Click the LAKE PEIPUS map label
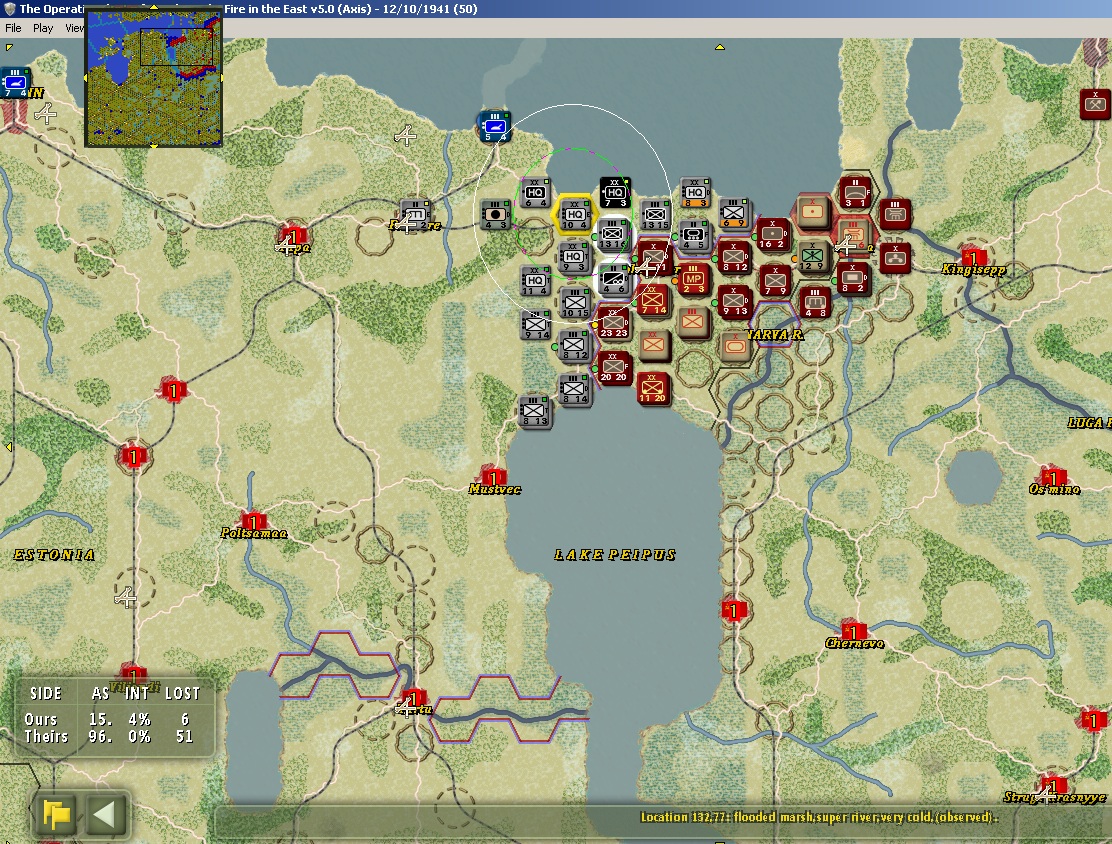The width and height of the screenshot is (1112, 844). pyautogui.click(x=615, y=555)
